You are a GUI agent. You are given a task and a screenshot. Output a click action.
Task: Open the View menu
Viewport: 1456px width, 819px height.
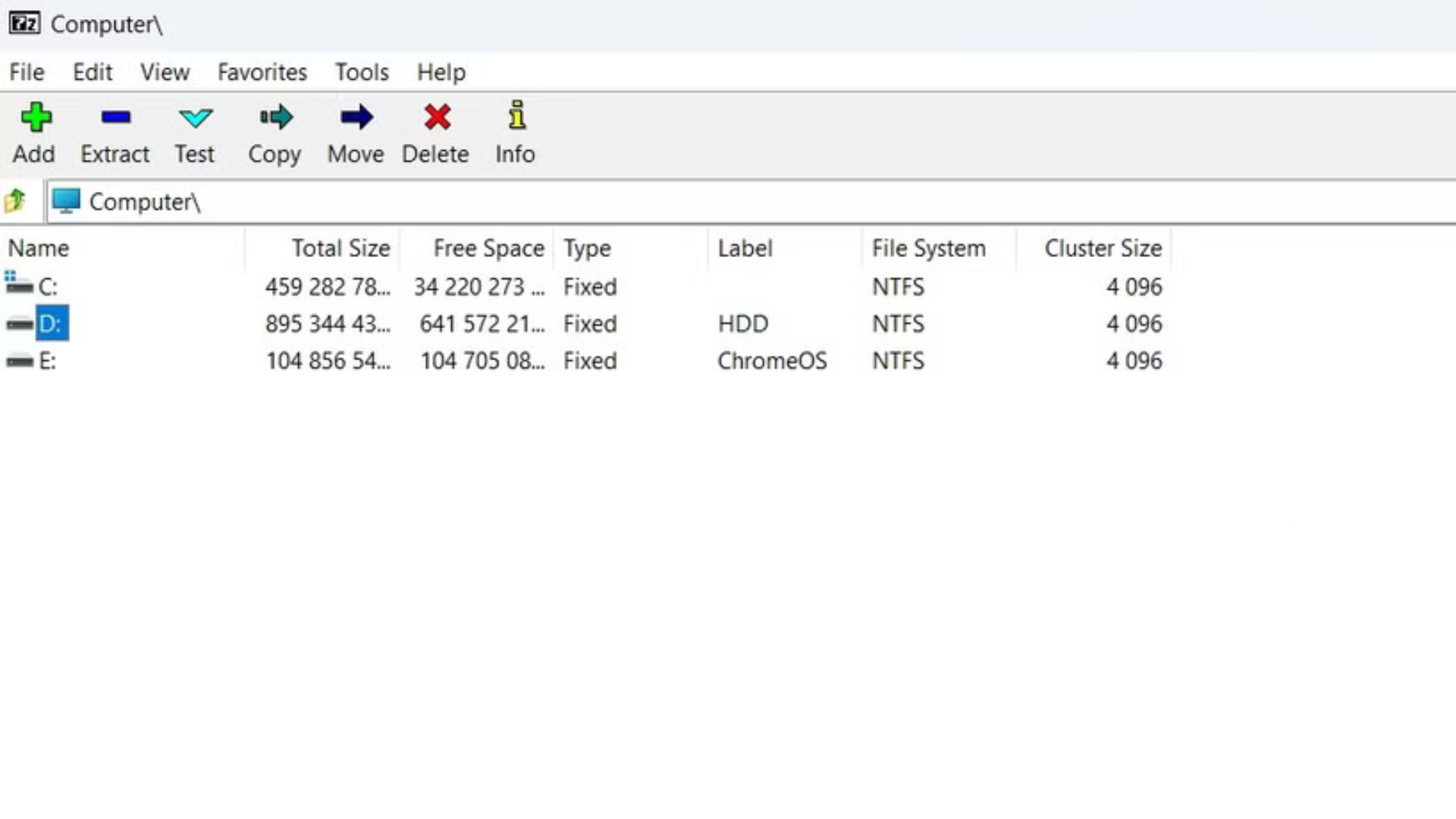(164, 72)
